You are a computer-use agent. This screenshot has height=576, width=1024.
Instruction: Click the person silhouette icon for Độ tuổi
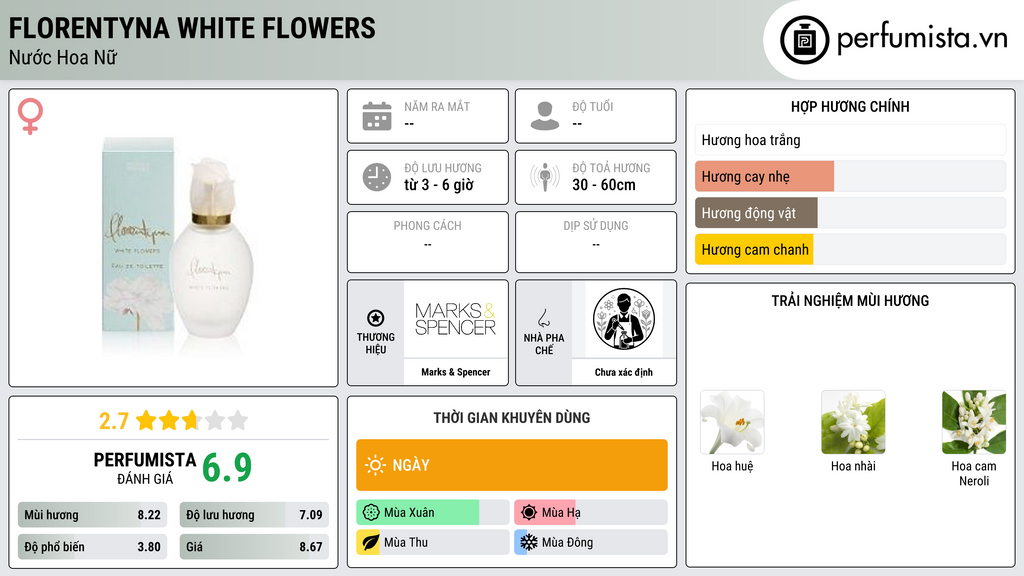coord(545,116)
